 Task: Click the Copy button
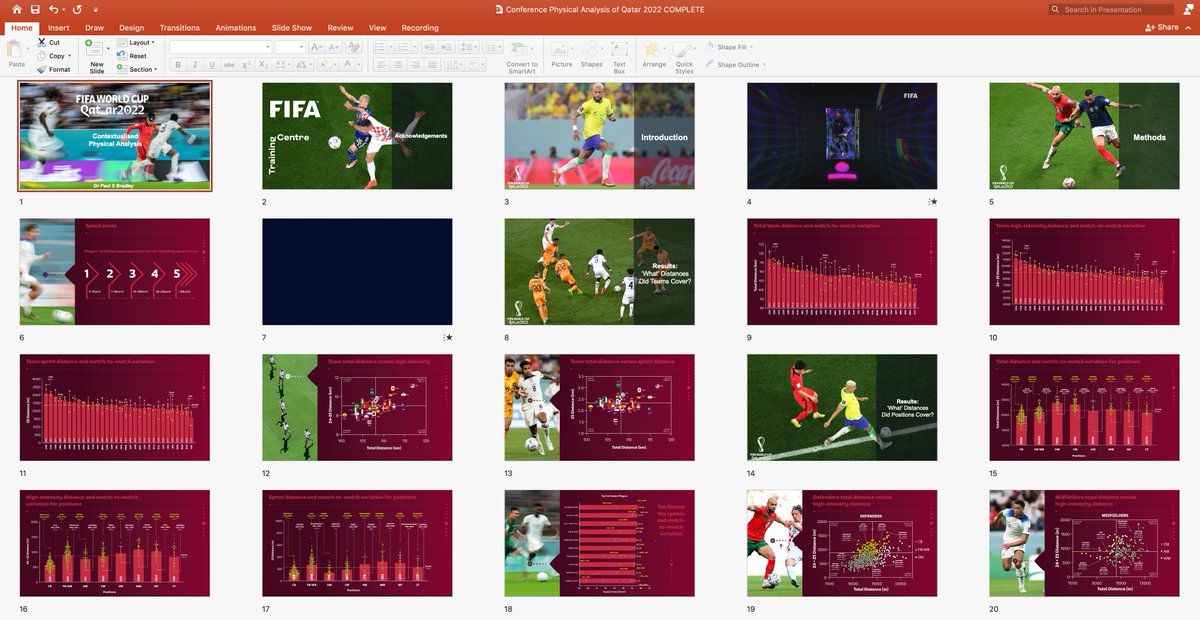(51, 56)
